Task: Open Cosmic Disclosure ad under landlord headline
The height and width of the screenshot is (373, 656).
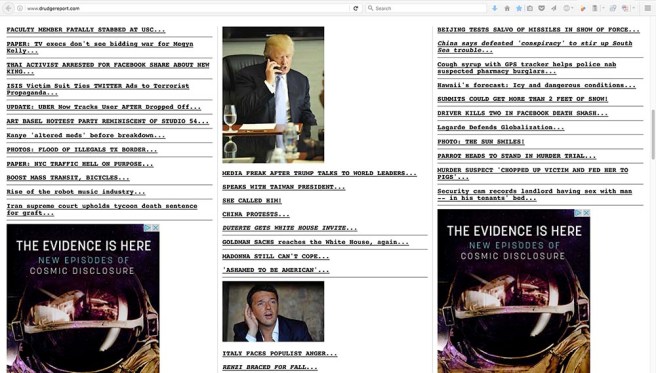Action: pyautogui.click(x=514, y=291)
